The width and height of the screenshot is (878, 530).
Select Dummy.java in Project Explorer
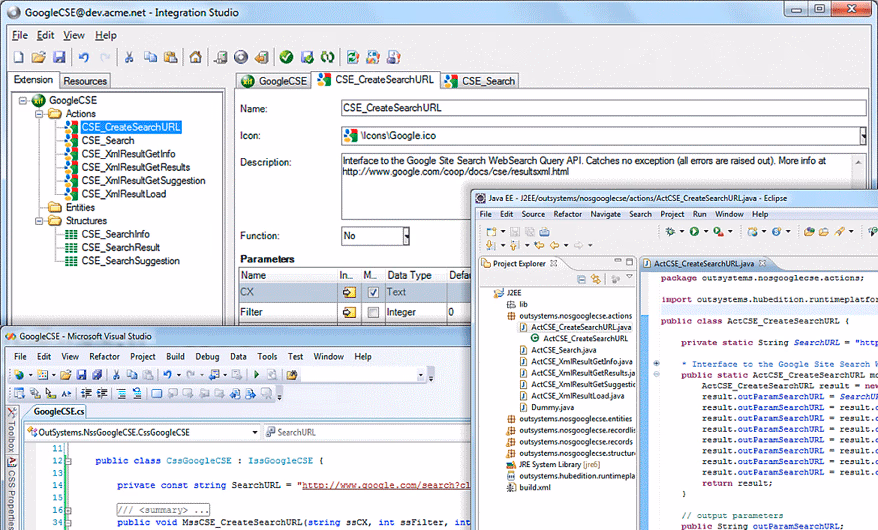pos(552,407)
